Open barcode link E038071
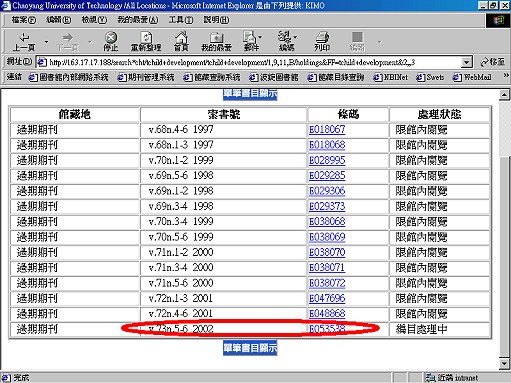 (327, 268)
